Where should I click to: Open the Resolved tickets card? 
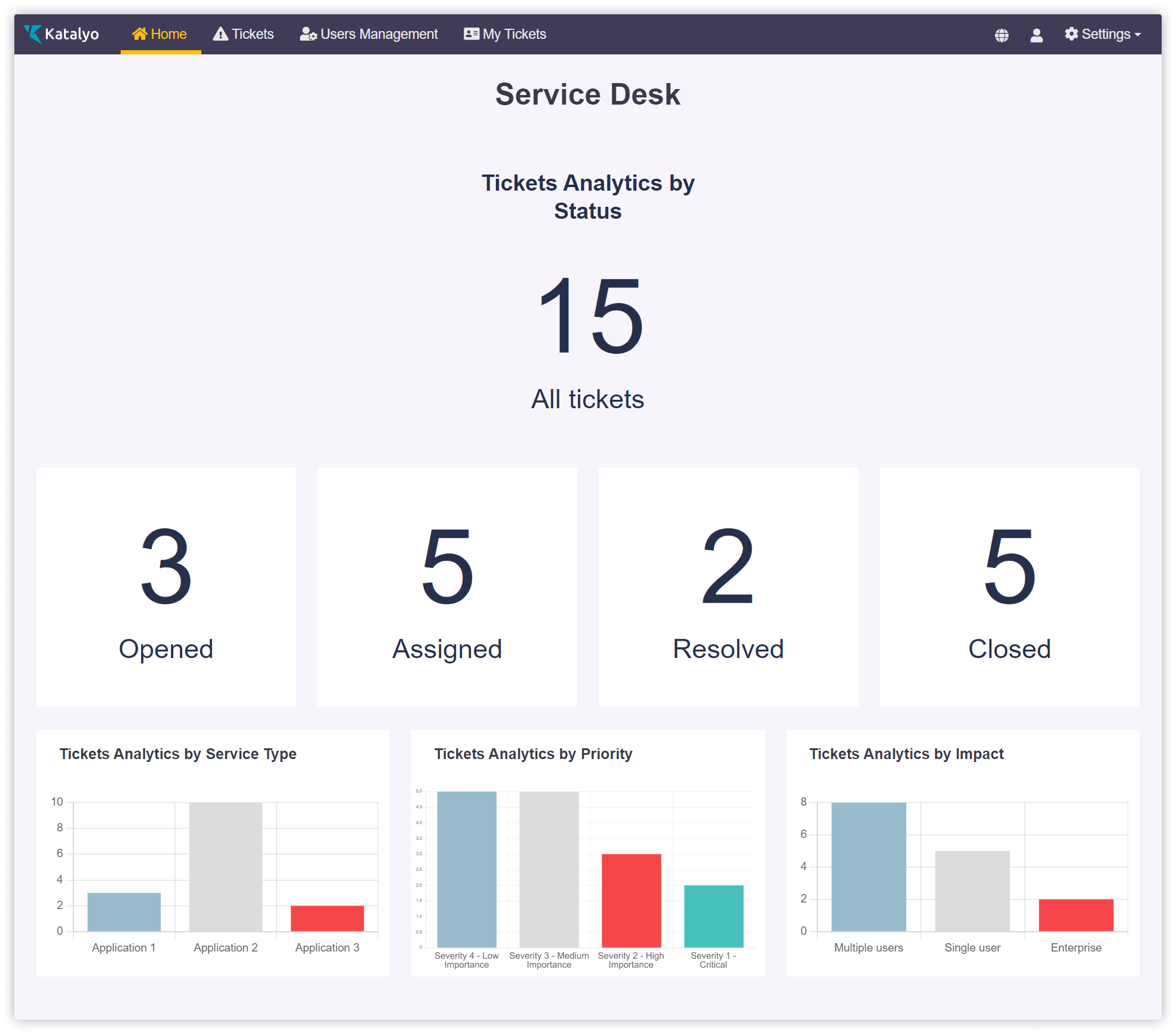pos(728,587)
